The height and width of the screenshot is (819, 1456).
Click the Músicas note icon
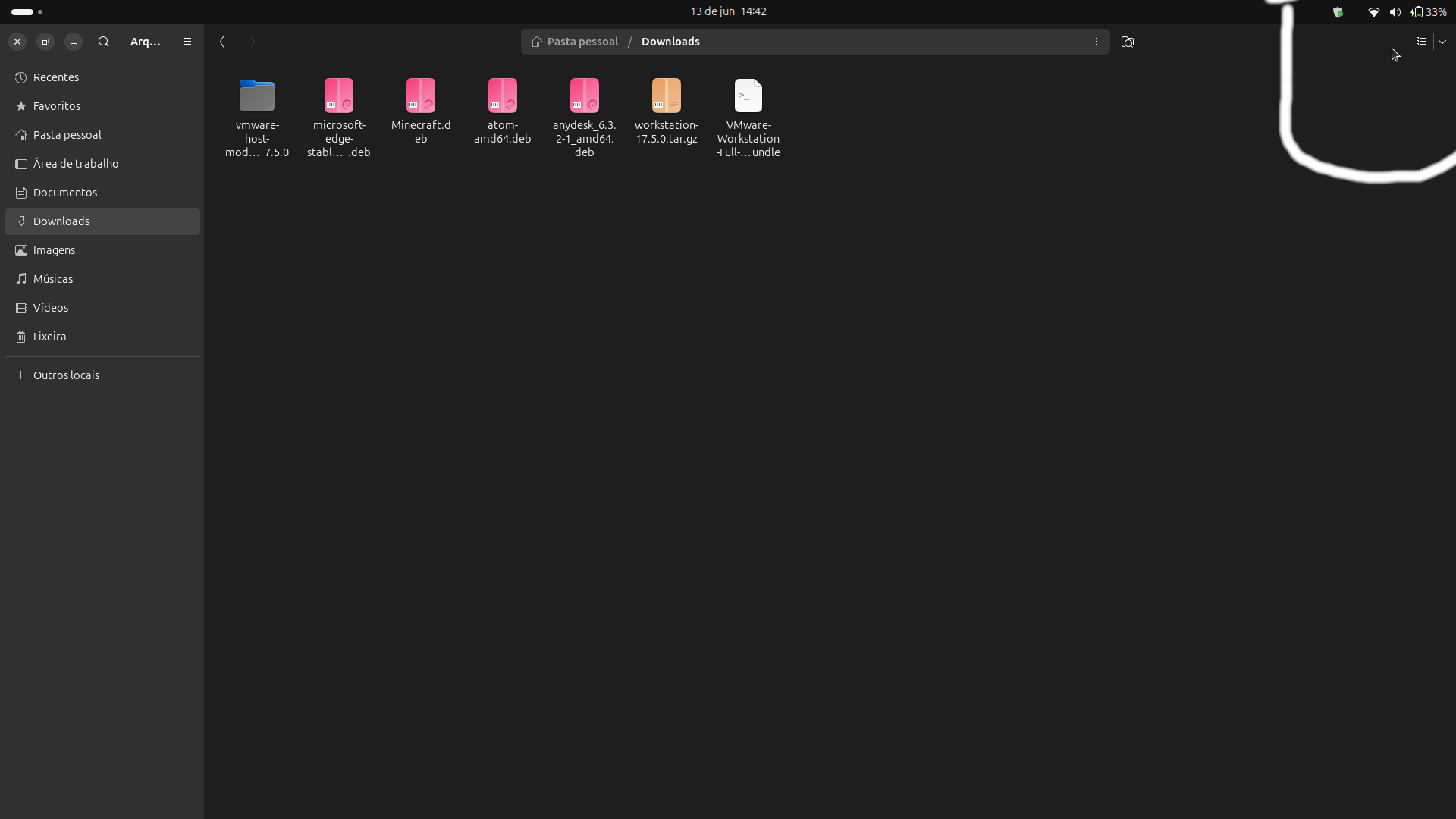21,279
